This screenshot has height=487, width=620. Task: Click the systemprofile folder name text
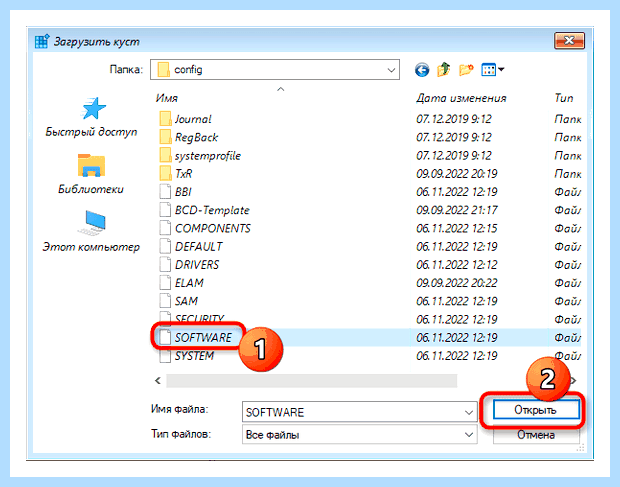(x=208, y=155)
